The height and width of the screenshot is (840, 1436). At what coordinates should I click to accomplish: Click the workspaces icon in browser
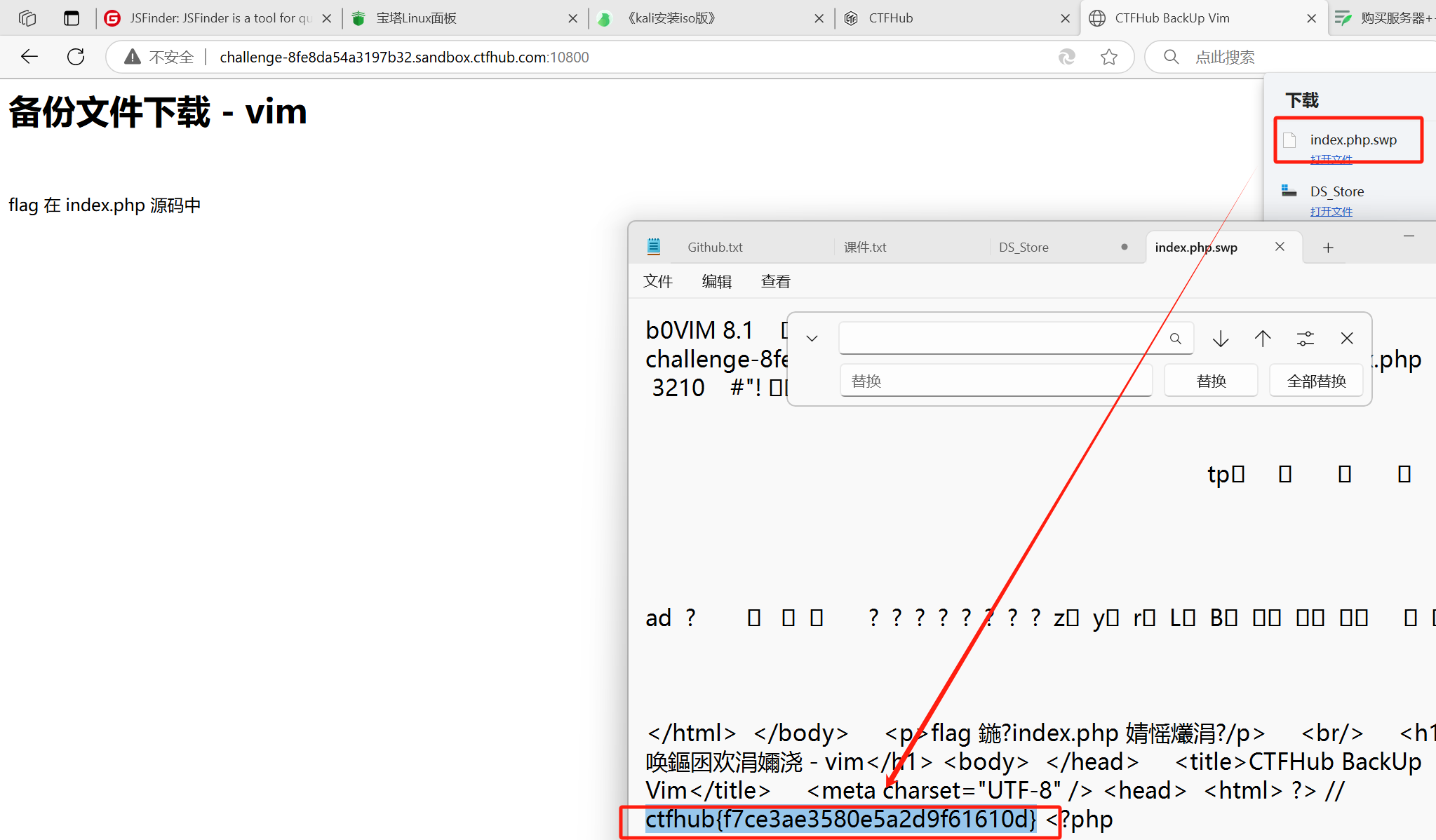(27, 18)
